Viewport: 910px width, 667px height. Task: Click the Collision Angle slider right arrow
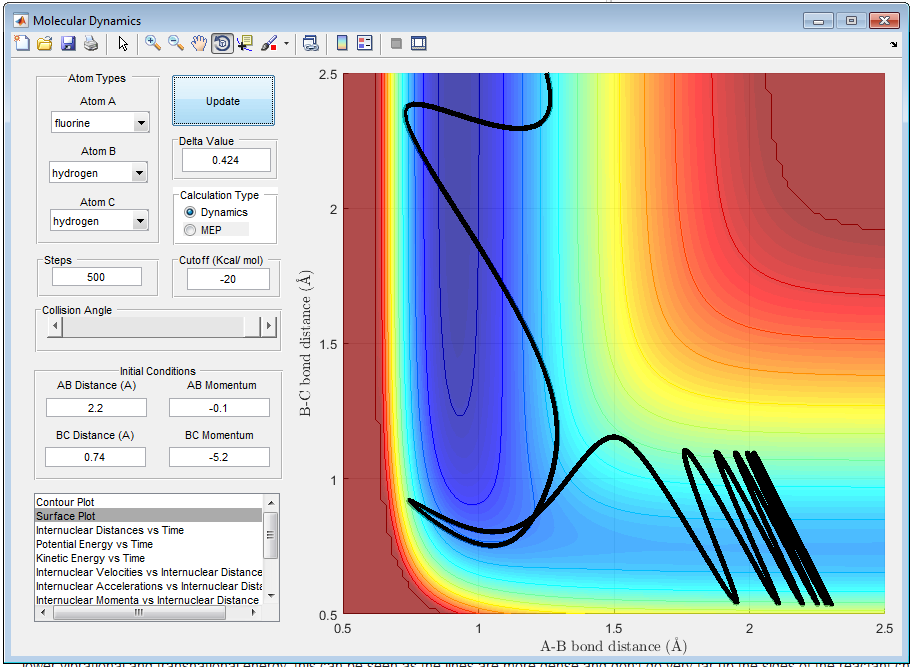pos(267,327)
